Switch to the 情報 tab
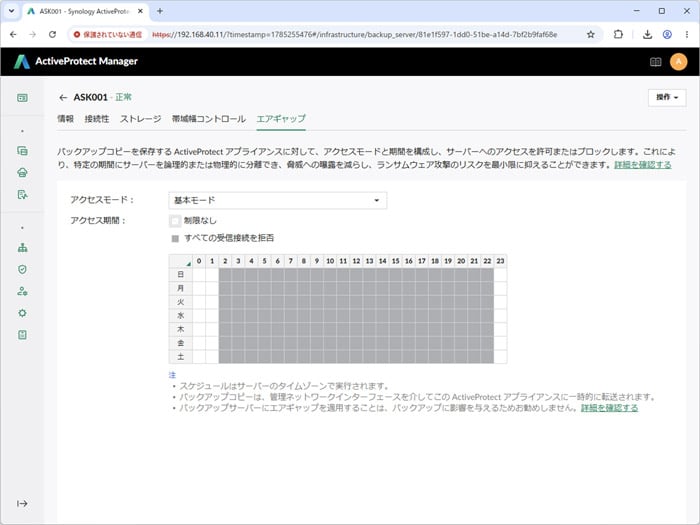The image size is (700, 525). click(66, 119)
